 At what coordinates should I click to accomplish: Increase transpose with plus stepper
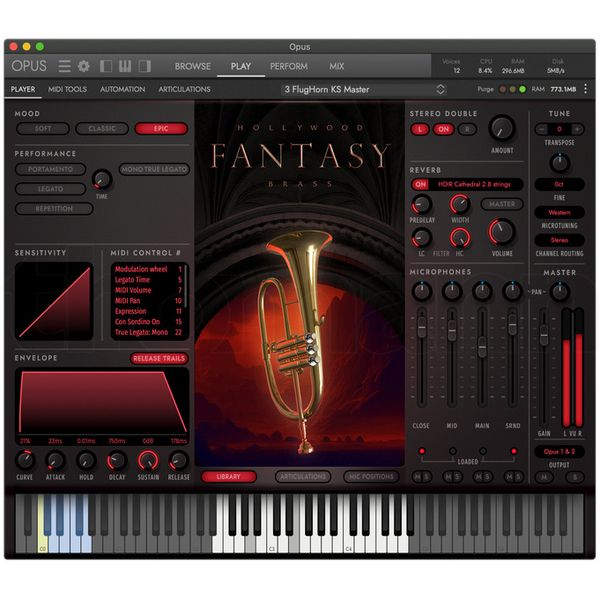pyautogui.click(x=577, y=129)
